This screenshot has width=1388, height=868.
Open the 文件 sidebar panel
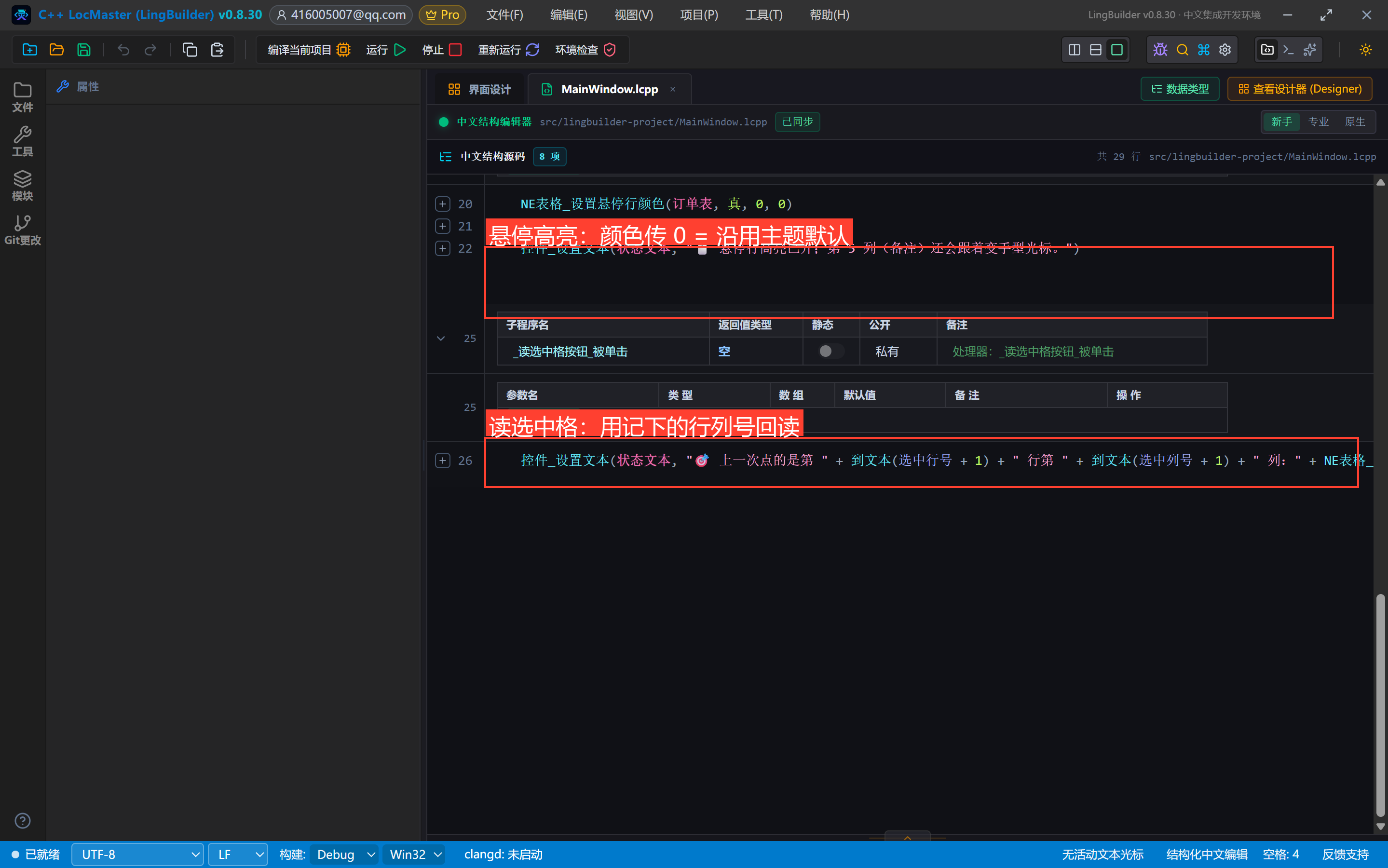click(x=22, y=97)
